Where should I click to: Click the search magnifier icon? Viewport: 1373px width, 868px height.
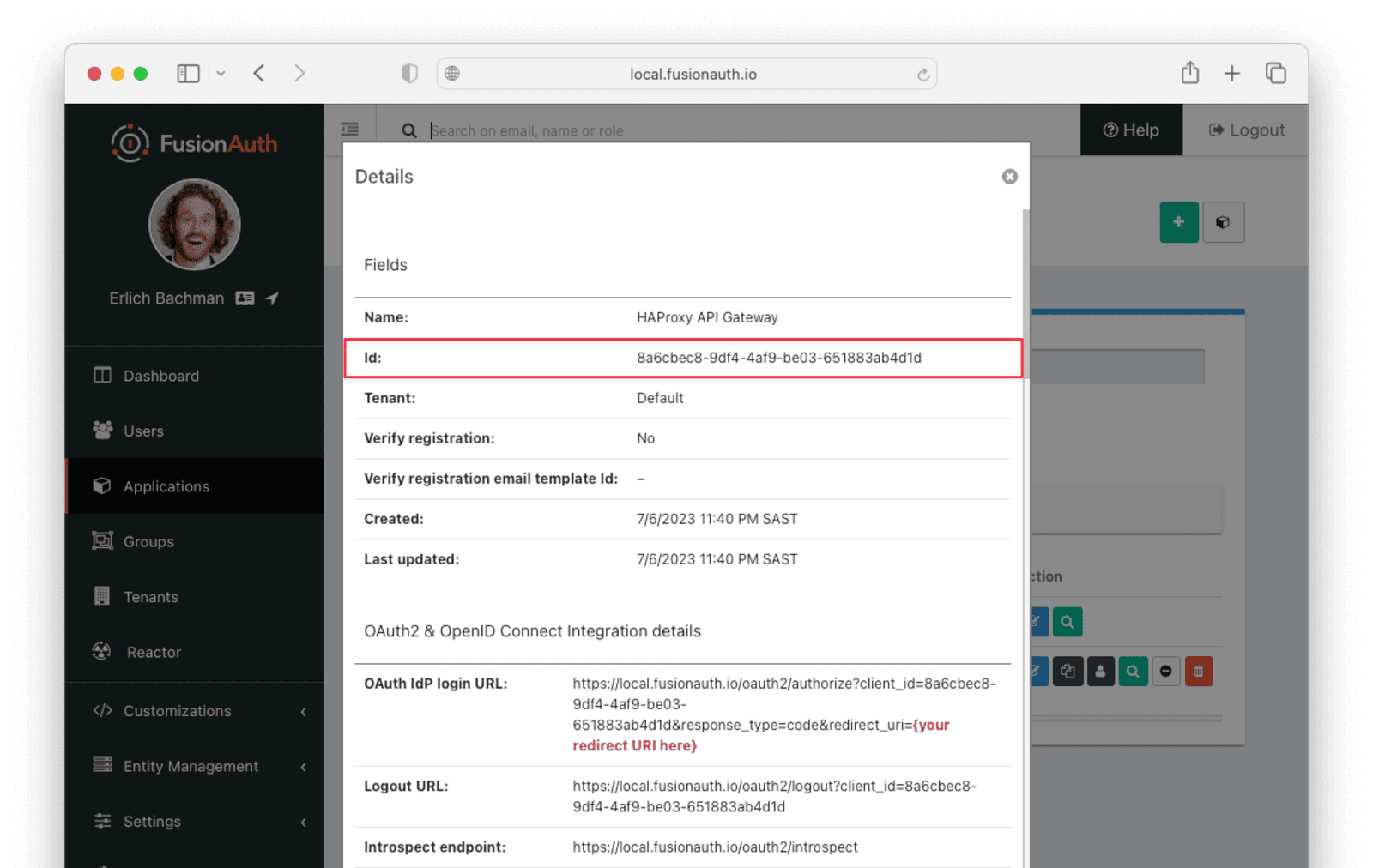(409, 130)
